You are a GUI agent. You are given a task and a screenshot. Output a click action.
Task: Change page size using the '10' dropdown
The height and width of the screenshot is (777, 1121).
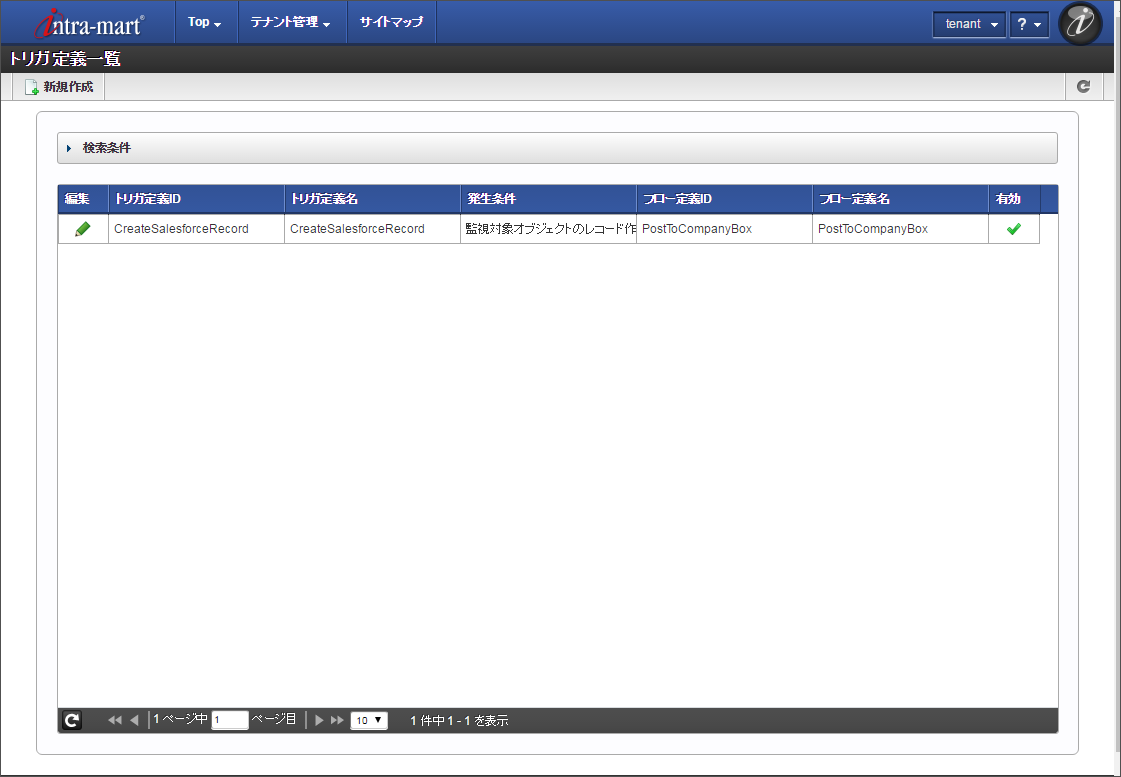click(368, 719)
